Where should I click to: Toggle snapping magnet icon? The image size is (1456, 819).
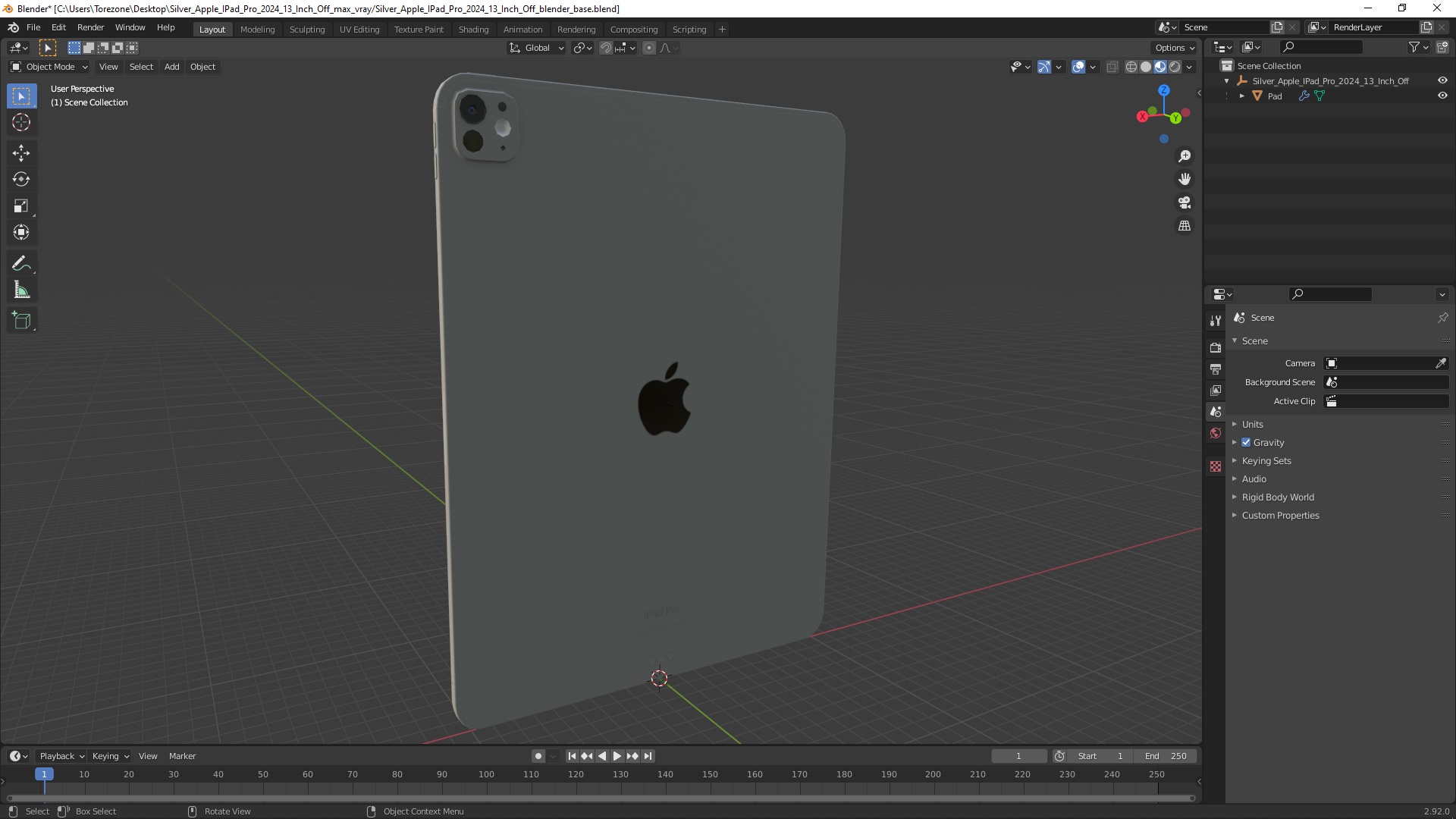coord(605,48)
